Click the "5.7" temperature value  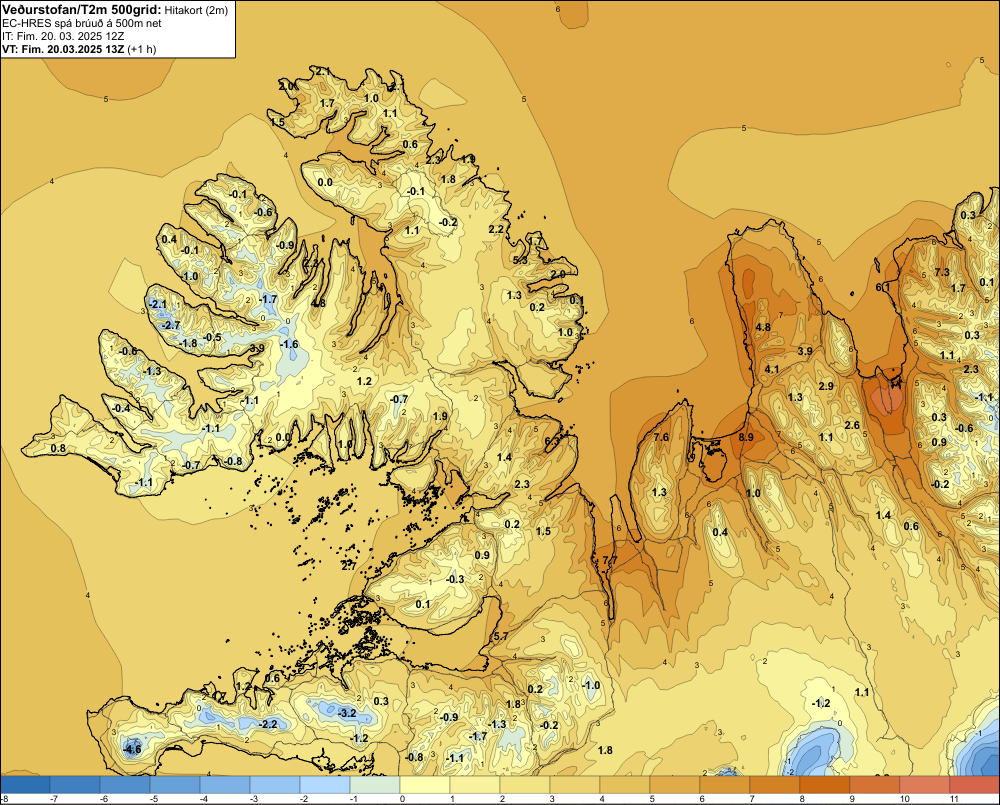point(501,636)
